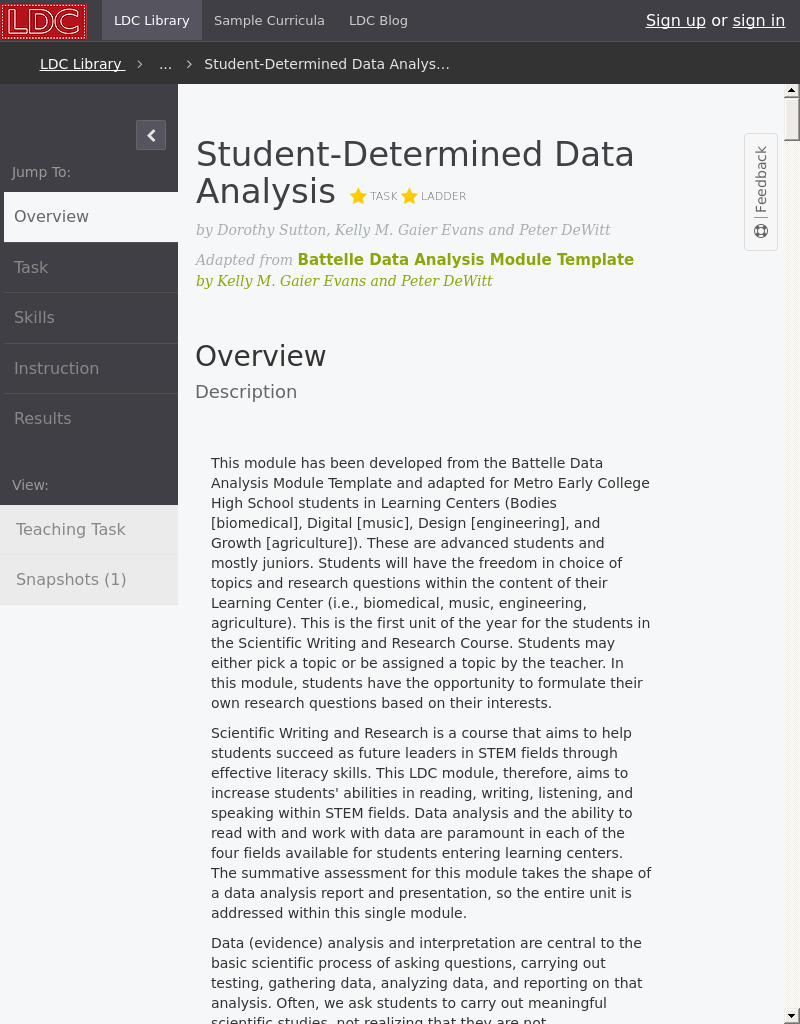The image size is (800, 1024).
Task: Click the yellow LADDER star icon
Action: click(409, 196)
